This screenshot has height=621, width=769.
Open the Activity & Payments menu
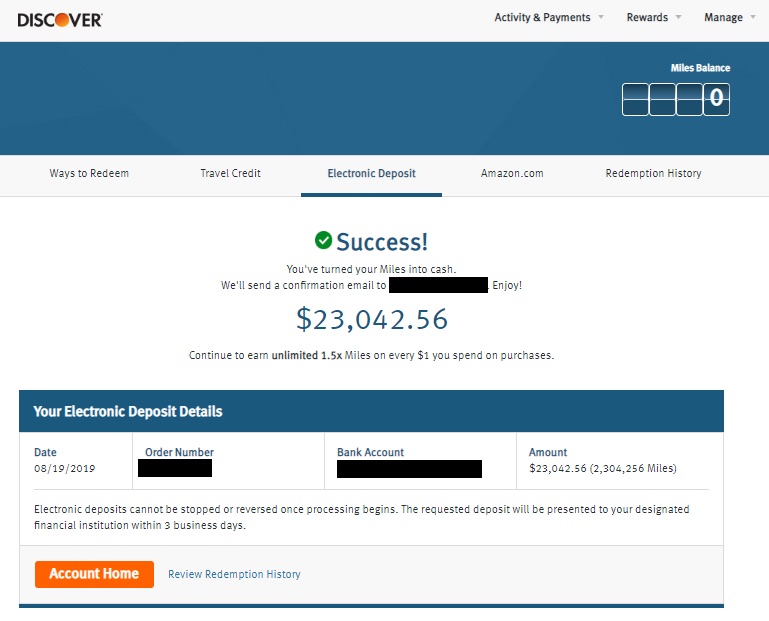click(x=542, y=17)
